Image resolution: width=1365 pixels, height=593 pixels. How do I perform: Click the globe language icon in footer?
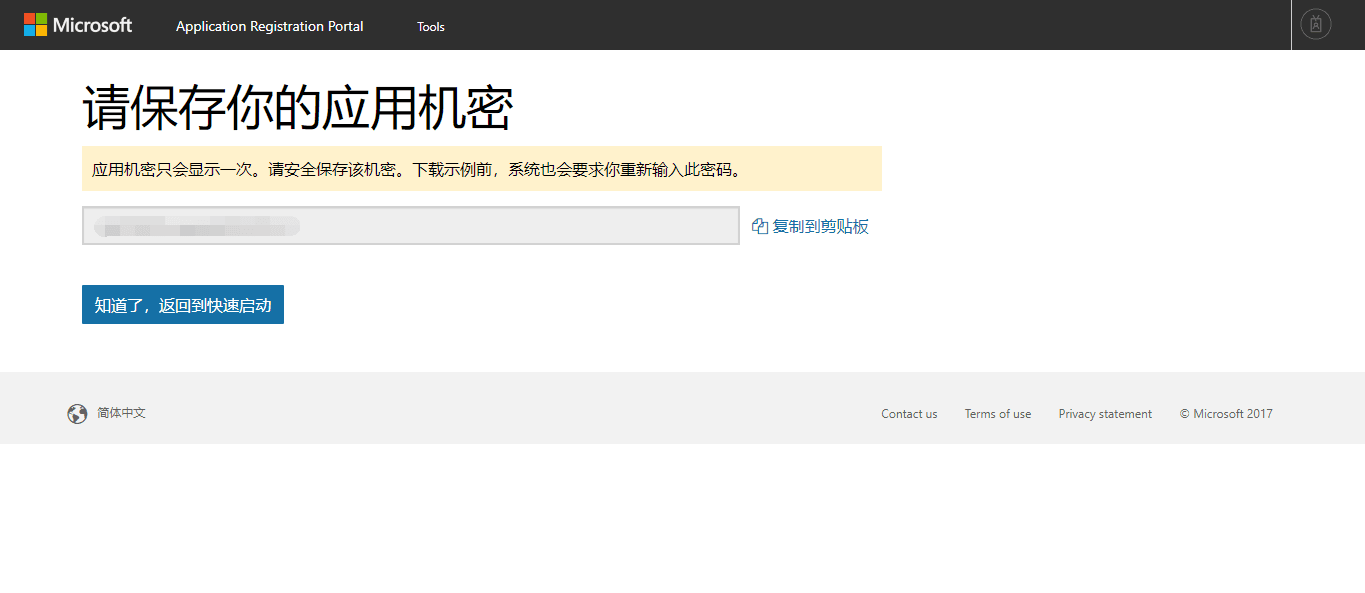(x=77, y=414)
